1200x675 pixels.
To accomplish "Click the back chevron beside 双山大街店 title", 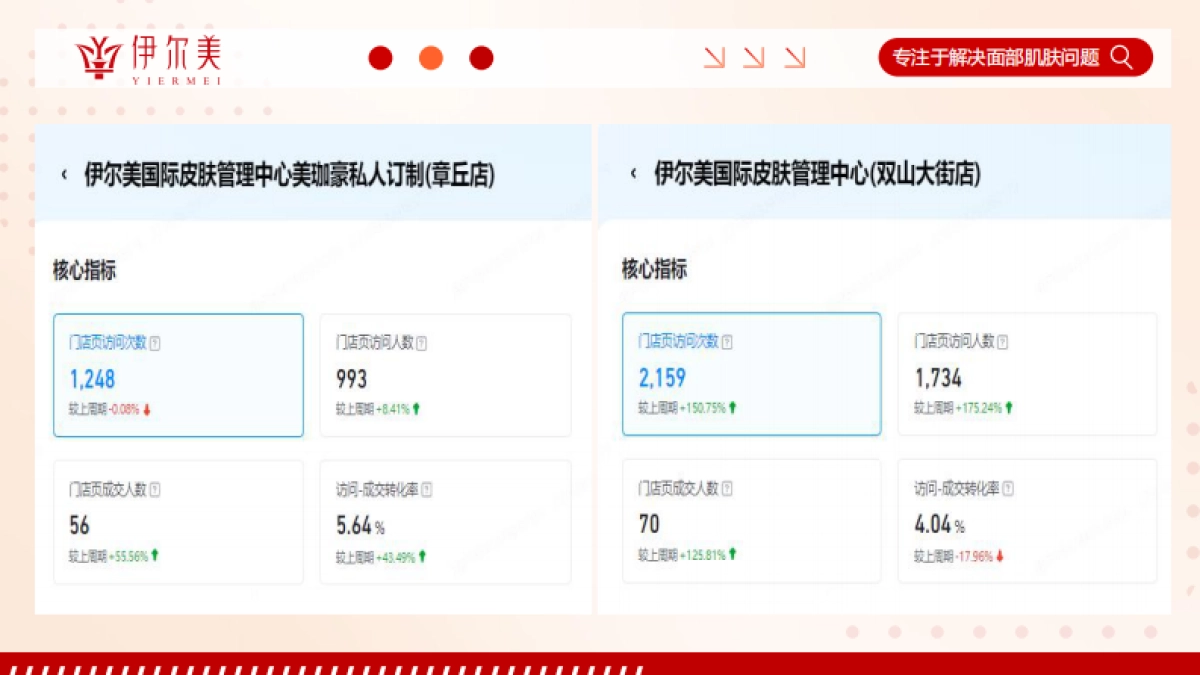I will [x=631, y=175].
